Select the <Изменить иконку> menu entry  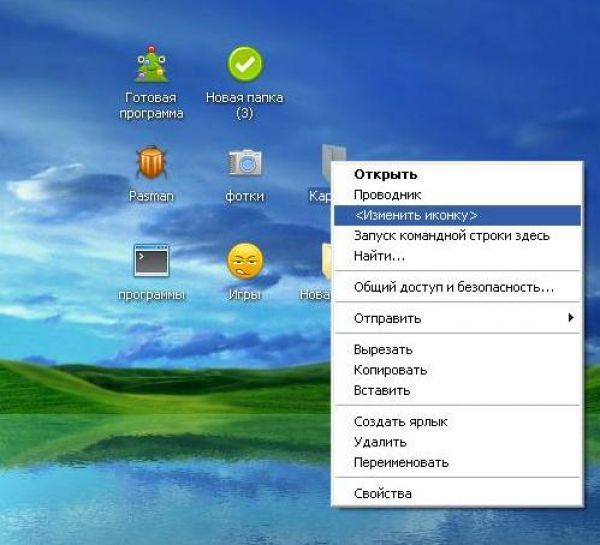click(458, 215)
